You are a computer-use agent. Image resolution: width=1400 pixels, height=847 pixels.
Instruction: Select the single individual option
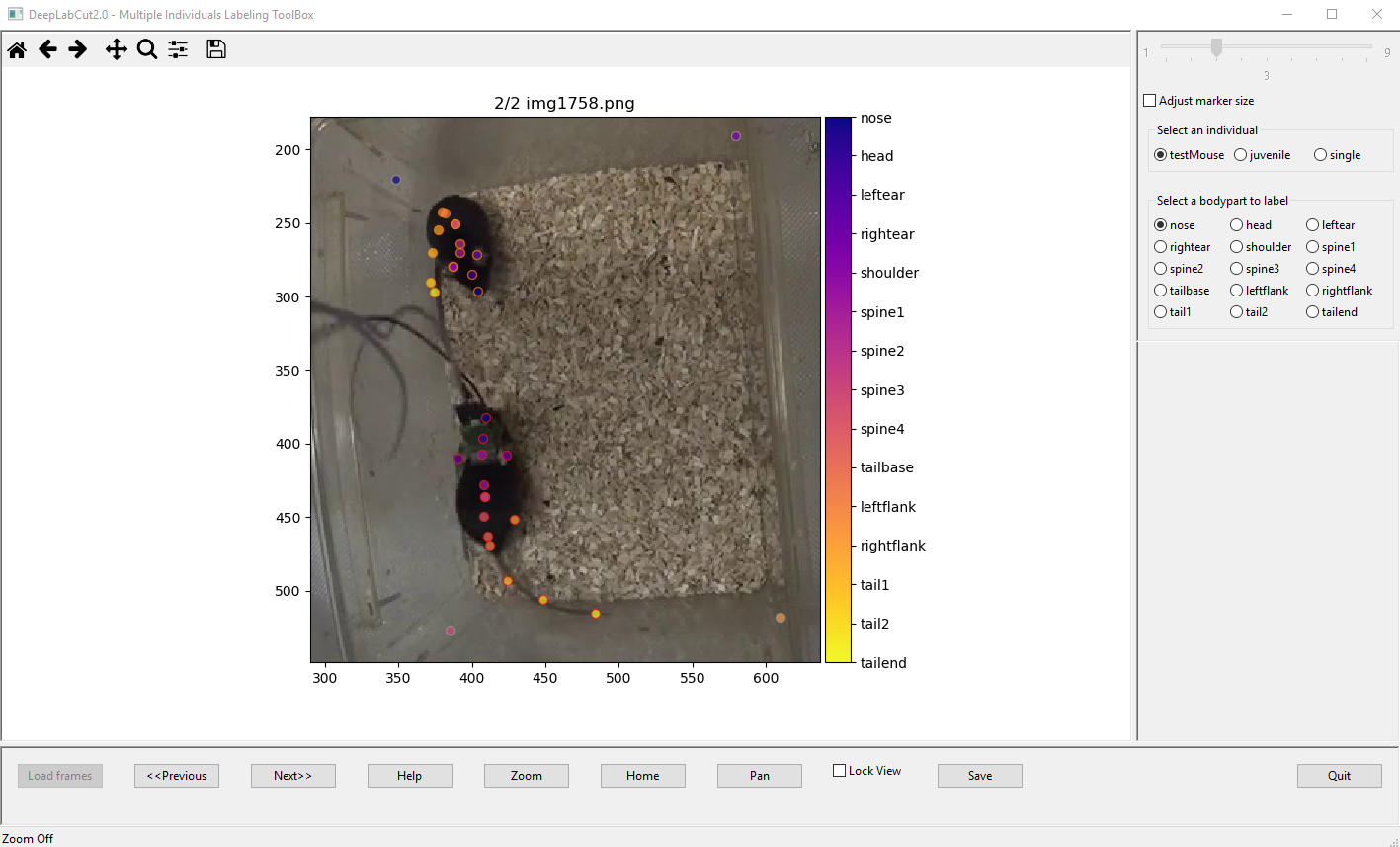tap(1320, 155)
